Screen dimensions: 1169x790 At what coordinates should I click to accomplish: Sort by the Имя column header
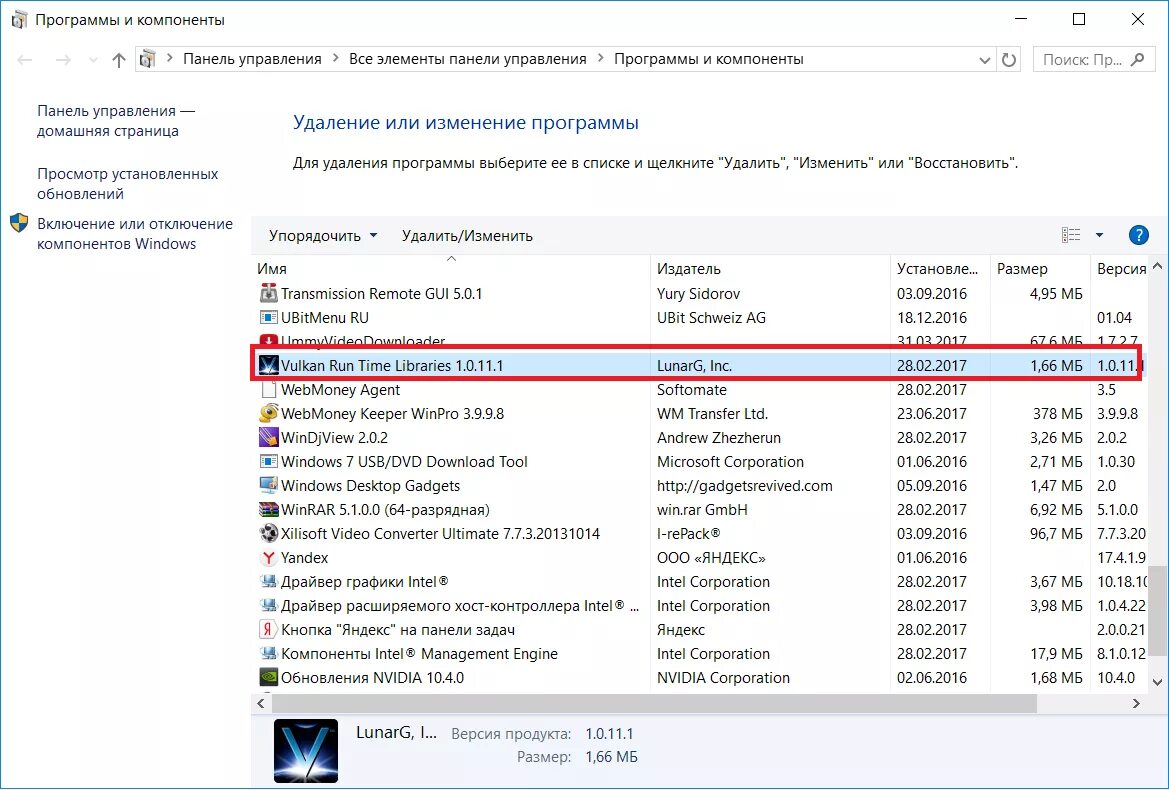pos(451,268)
